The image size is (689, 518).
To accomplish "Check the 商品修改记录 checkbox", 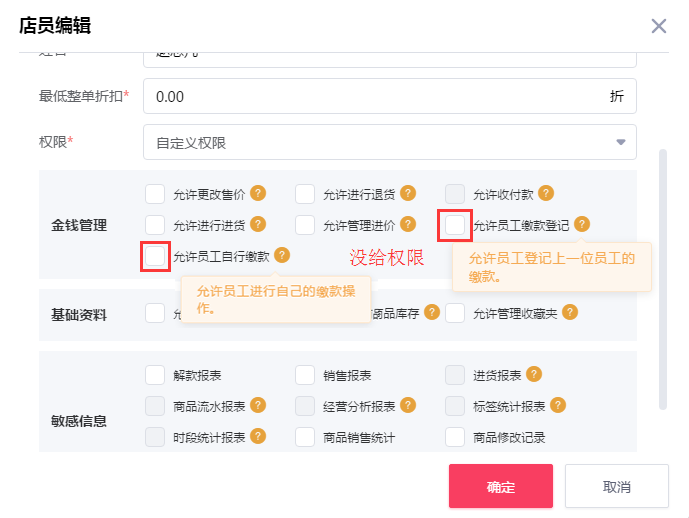I will [x=455, y=437].
